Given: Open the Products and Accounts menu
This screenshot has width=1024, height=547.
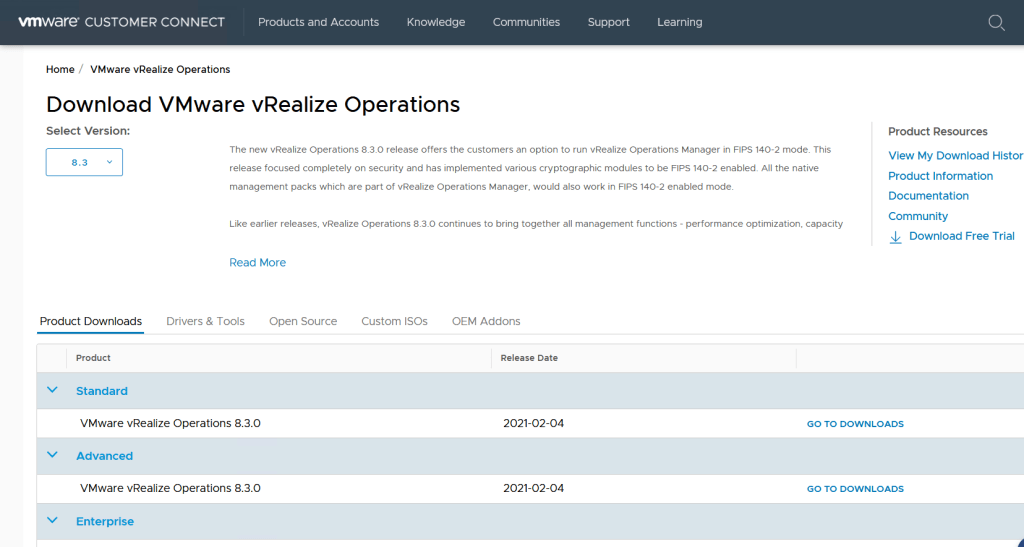Looking at the screenshot, I should pyautogui.click(x=318, y=22).
